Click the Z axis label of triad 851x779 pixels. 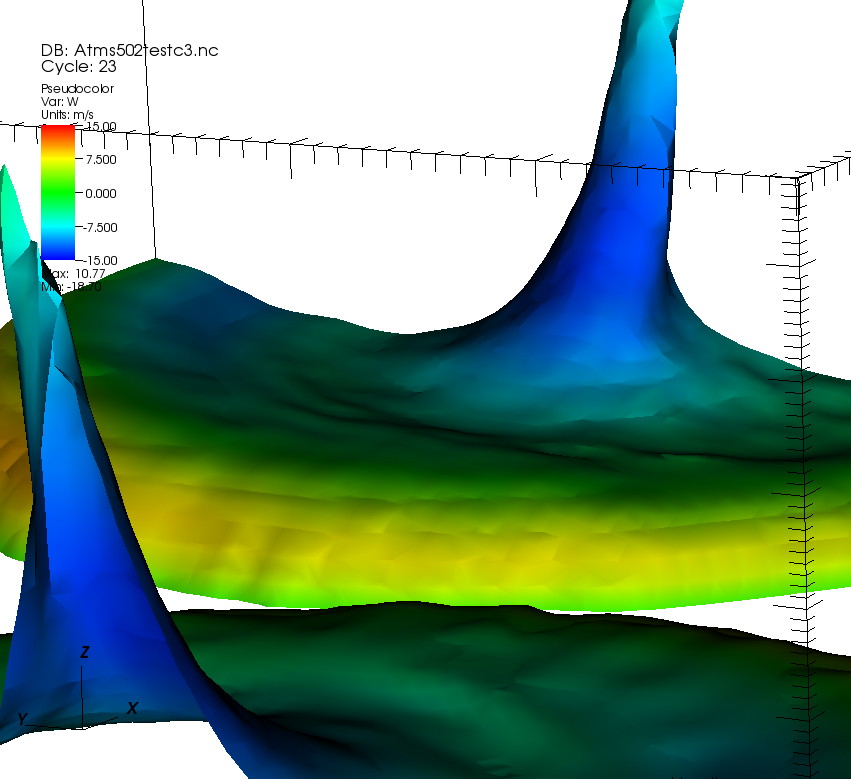click(85, 652)
